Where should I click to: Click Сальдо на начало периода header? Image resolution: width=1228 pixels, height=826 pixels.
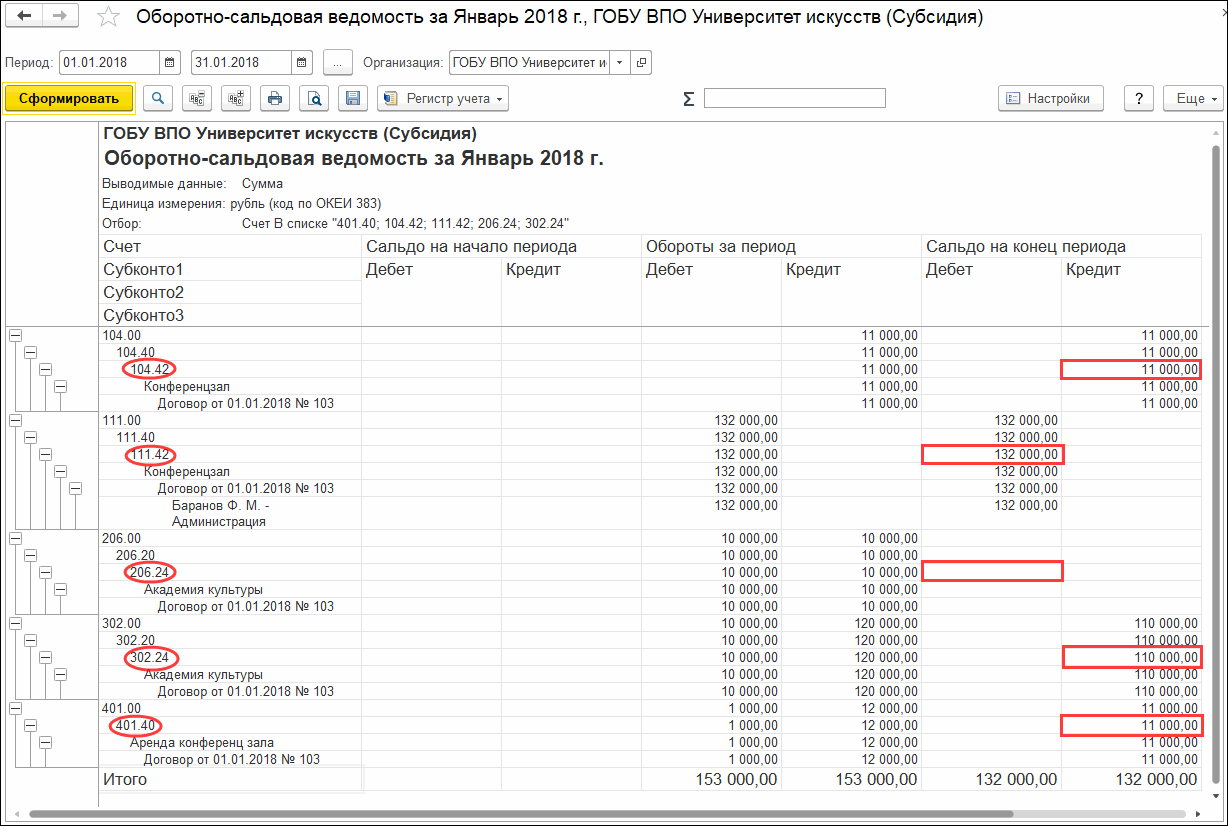point(471,246)
